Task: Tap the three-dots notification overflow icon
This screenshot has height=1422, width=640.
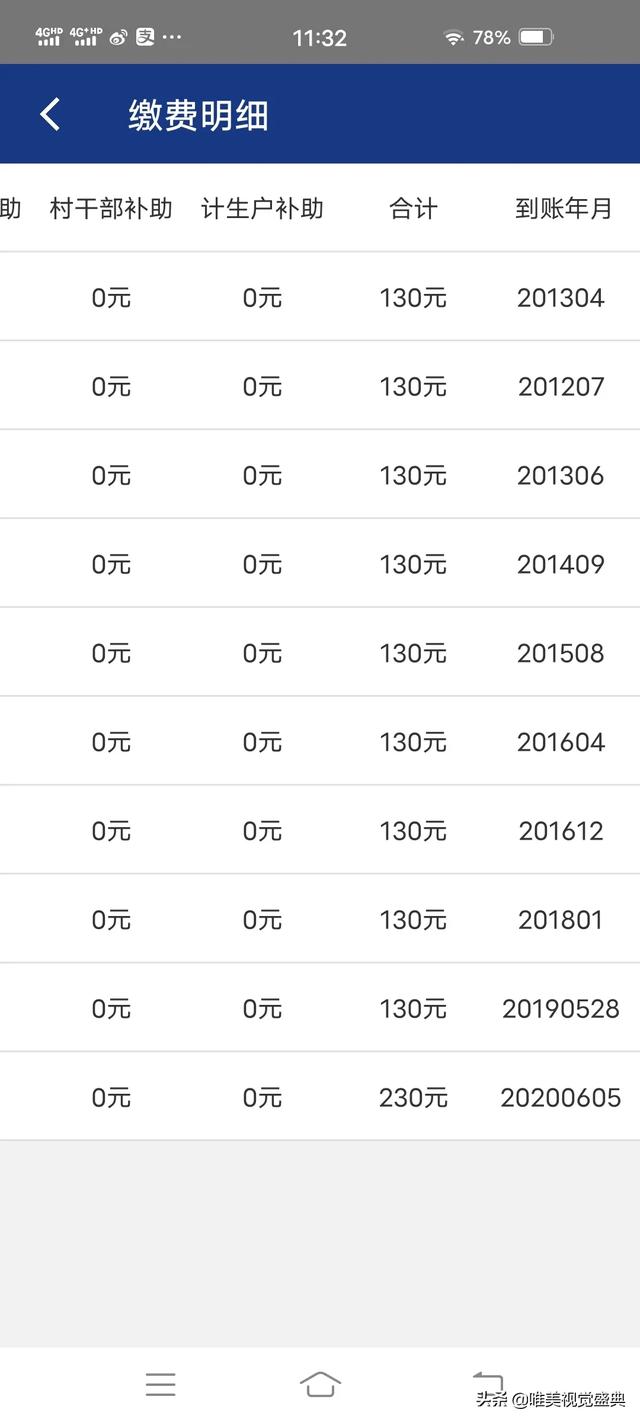Action: [x=172, y=38]
